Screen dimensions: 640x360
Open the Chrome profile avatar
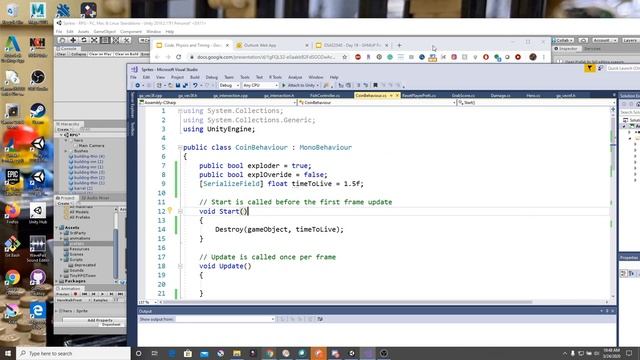coord(533,57)
